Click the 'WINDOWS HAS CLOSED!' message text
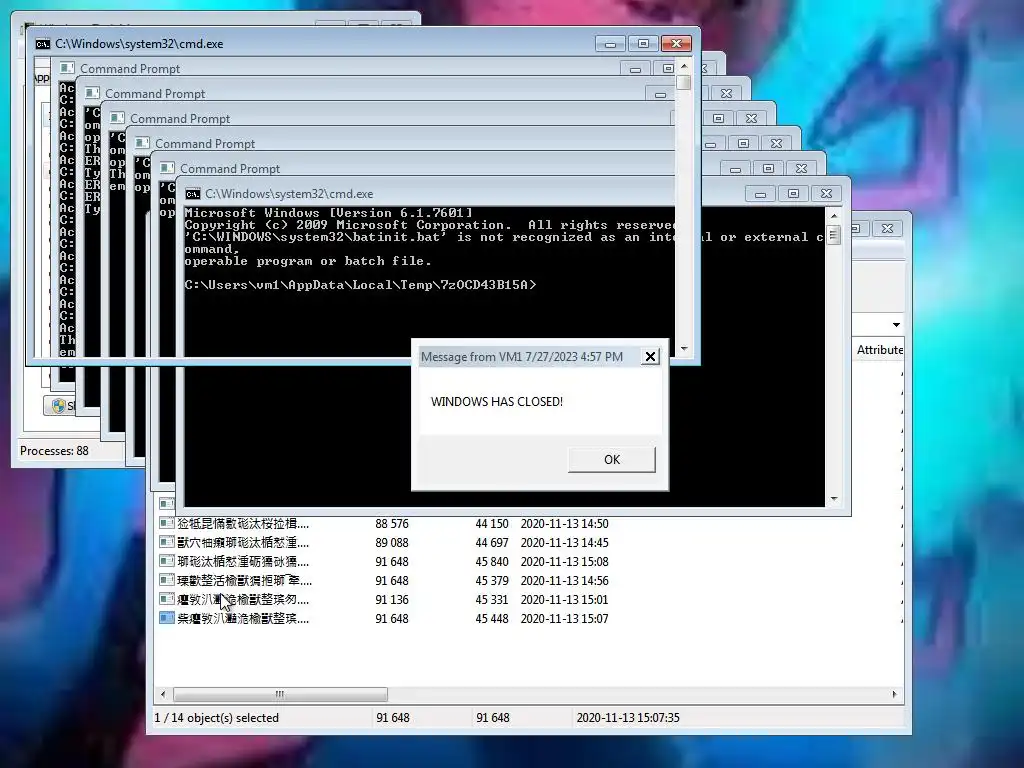The image size is (1024, 768). click(x=496, y=402)
